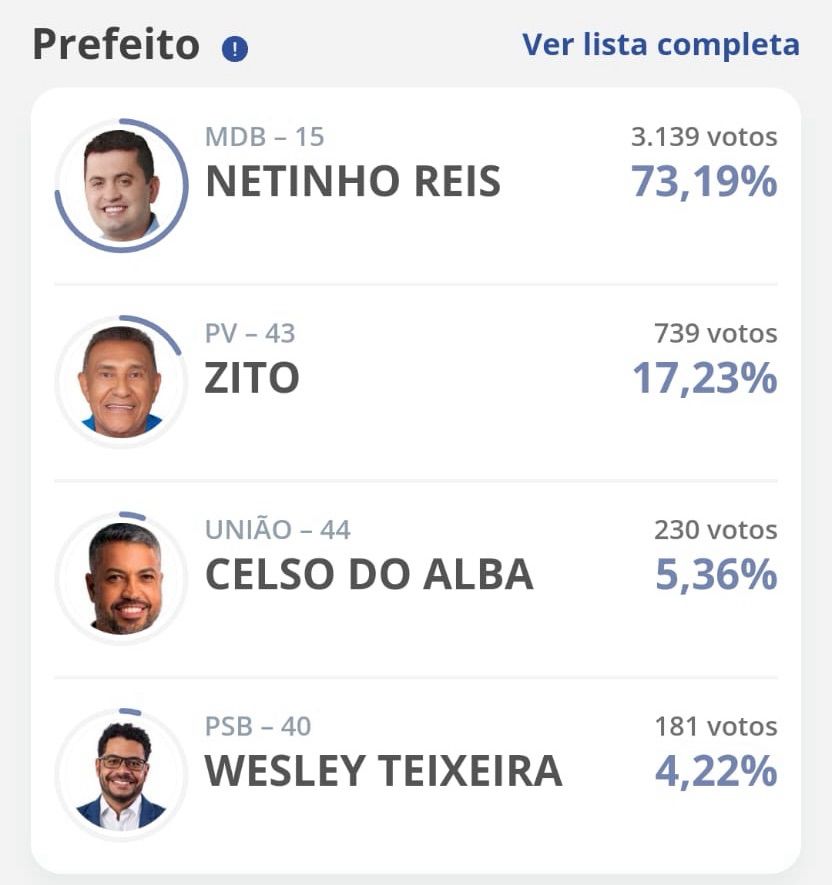Click the photo thumbnail next to NETINHO REIS
This screenshot has width=832, height=885.
pos(121,185)
